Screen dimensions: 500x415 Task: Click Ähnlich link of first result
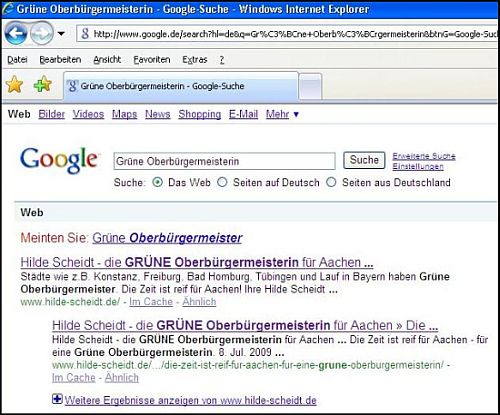199,302
